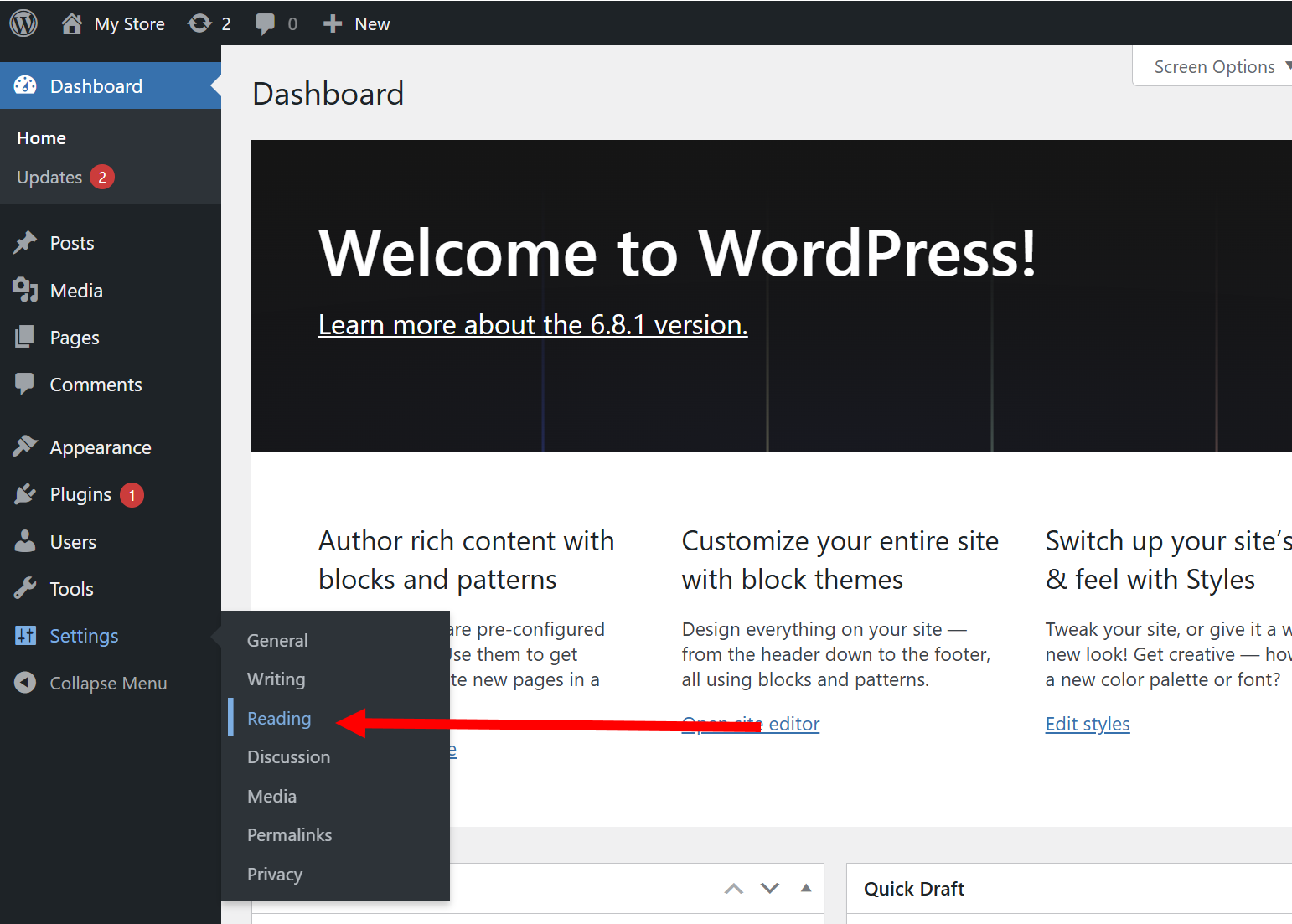The height and width of the screenshot is (924, 1292).
Task: Go to Pages menu
Action: point(75,338)
